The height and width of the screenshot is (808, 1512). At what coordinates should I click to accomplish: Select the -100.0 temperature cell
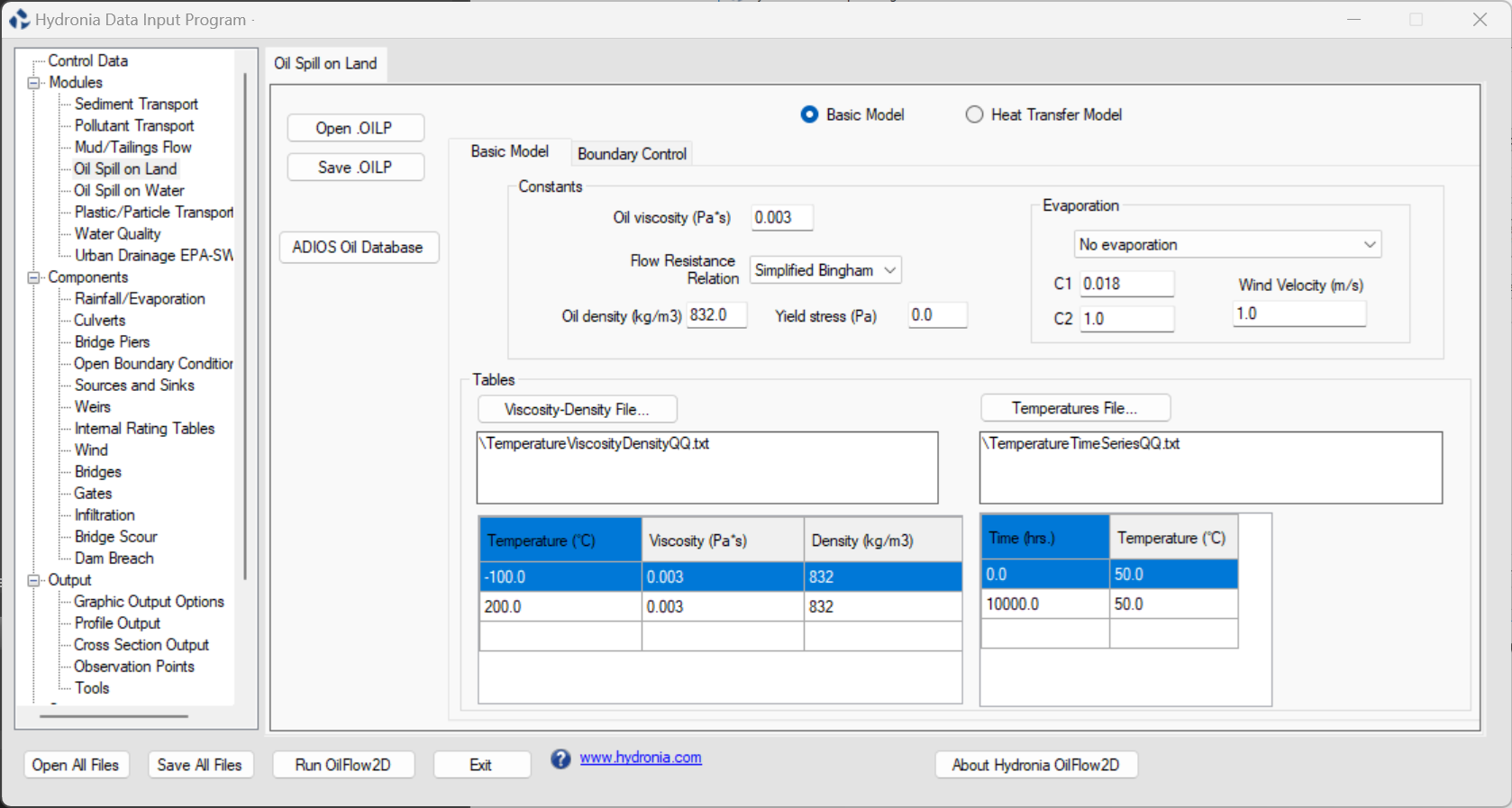click(560, 576)
